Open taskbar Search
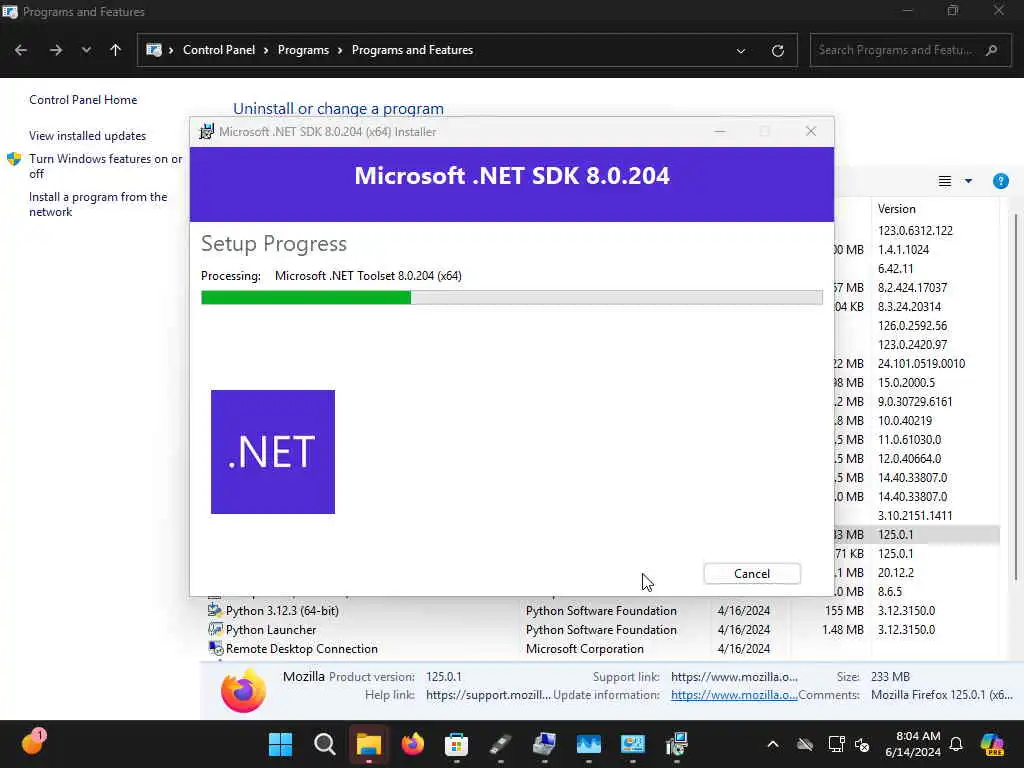The width and height of the screenshot is (1024, 768). [325, 744]
